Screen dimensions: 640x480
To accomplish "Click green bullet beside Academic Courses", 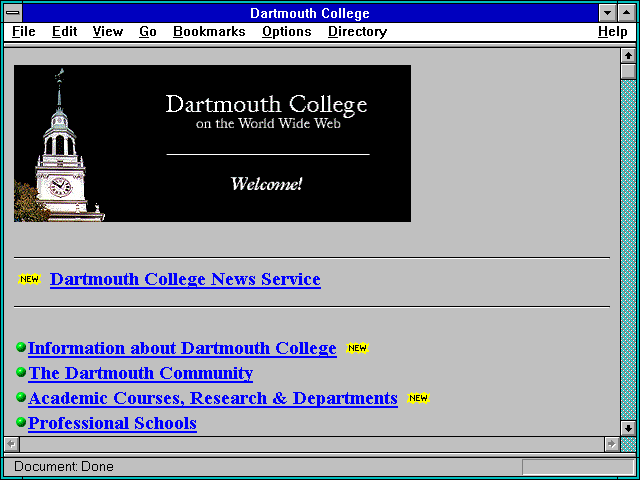I will click(x=21, y=397).
